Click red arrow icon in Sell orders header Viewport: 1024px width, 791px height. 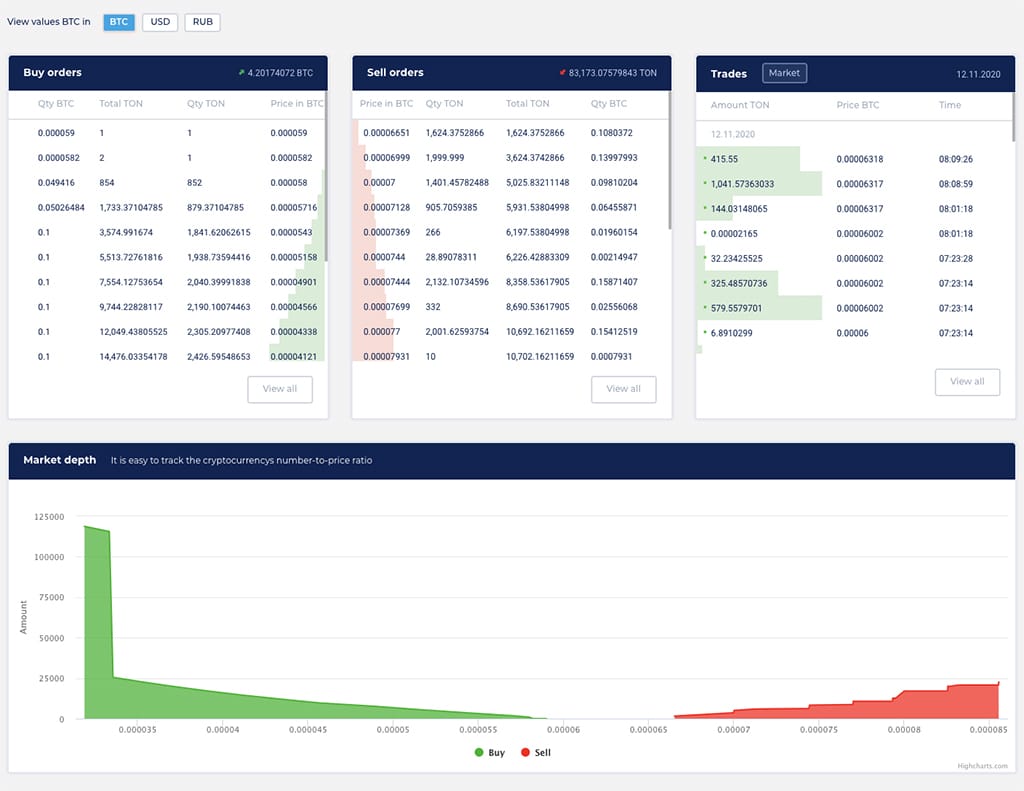(562, 73)
